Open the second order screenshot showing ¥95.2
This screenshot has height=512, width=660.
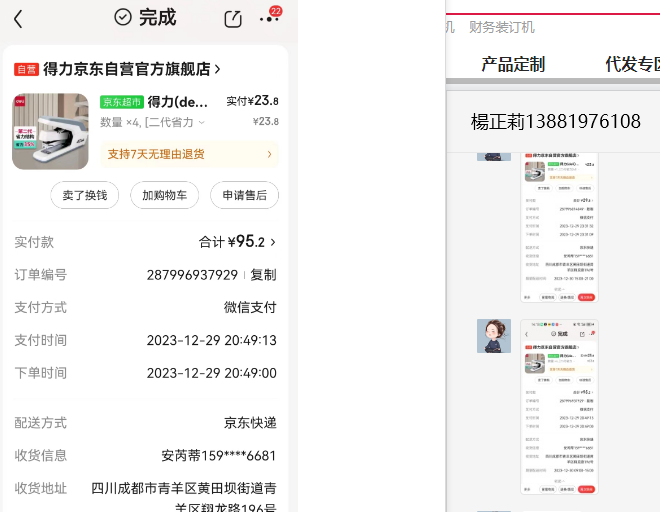559,407
